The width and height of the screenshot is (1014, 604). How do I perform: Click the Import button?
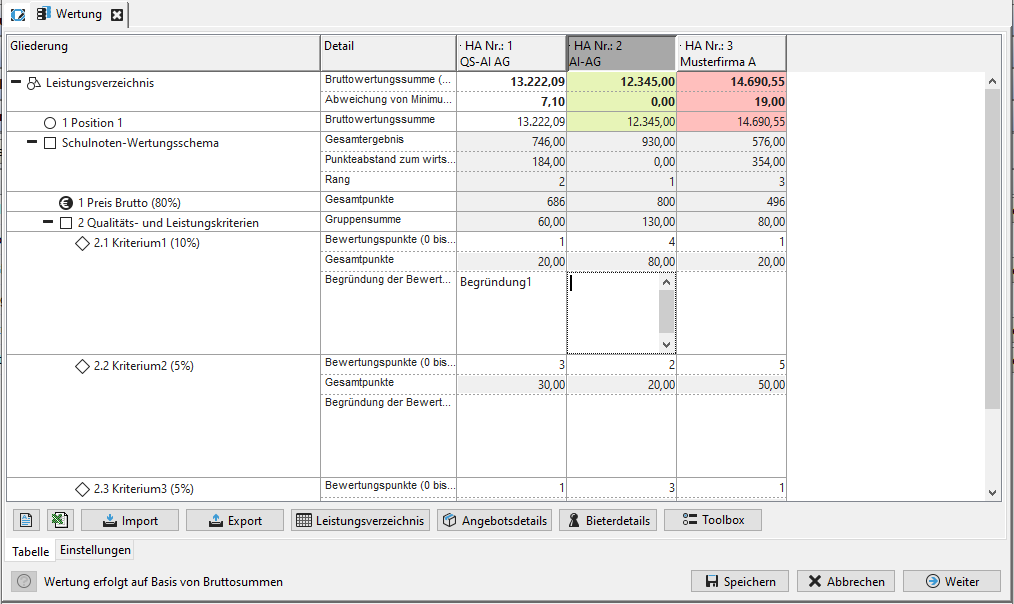pos(130,520)
